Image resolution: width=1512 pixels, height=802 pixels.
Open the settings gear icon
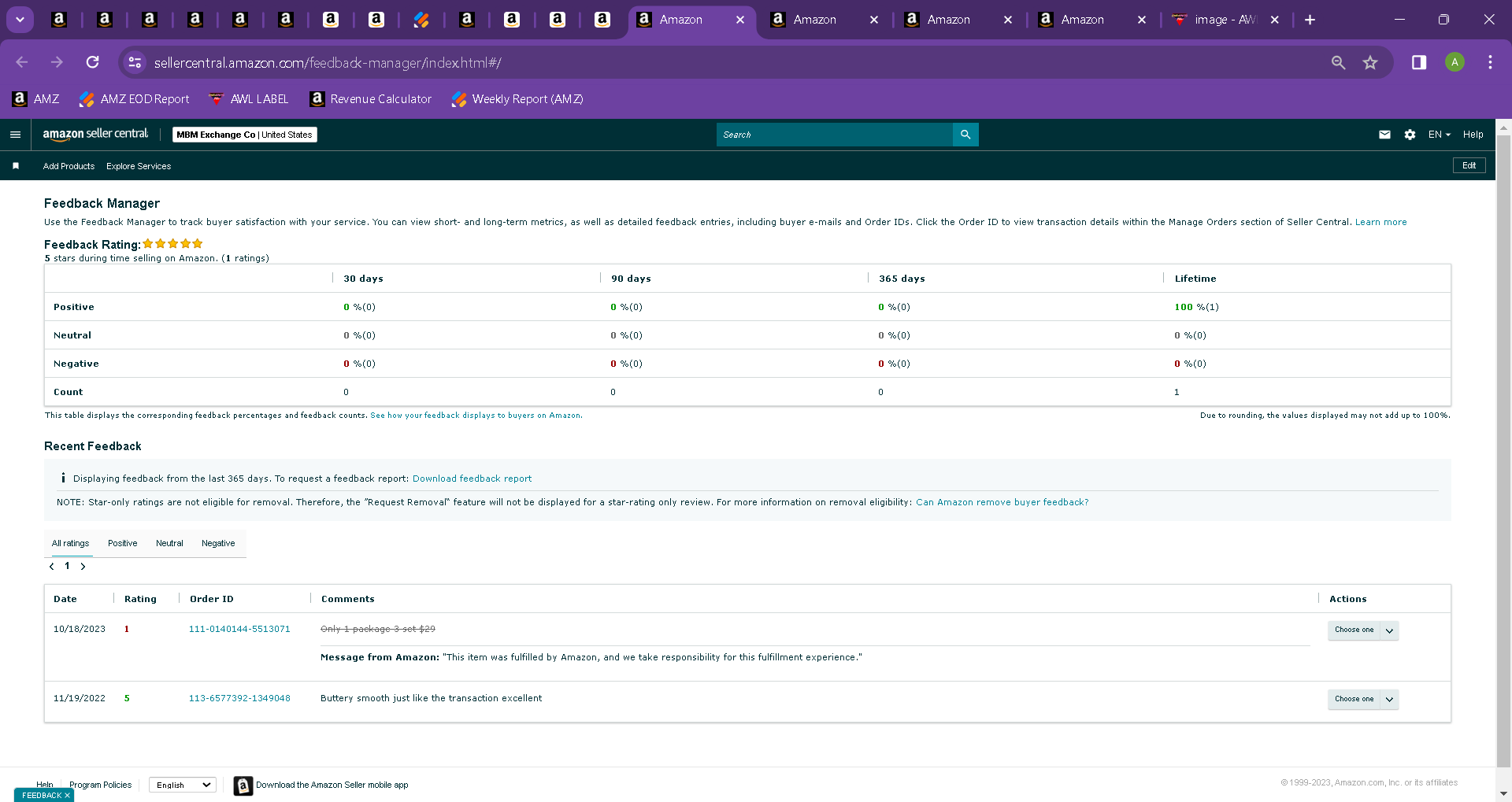tap(1410, 135)
